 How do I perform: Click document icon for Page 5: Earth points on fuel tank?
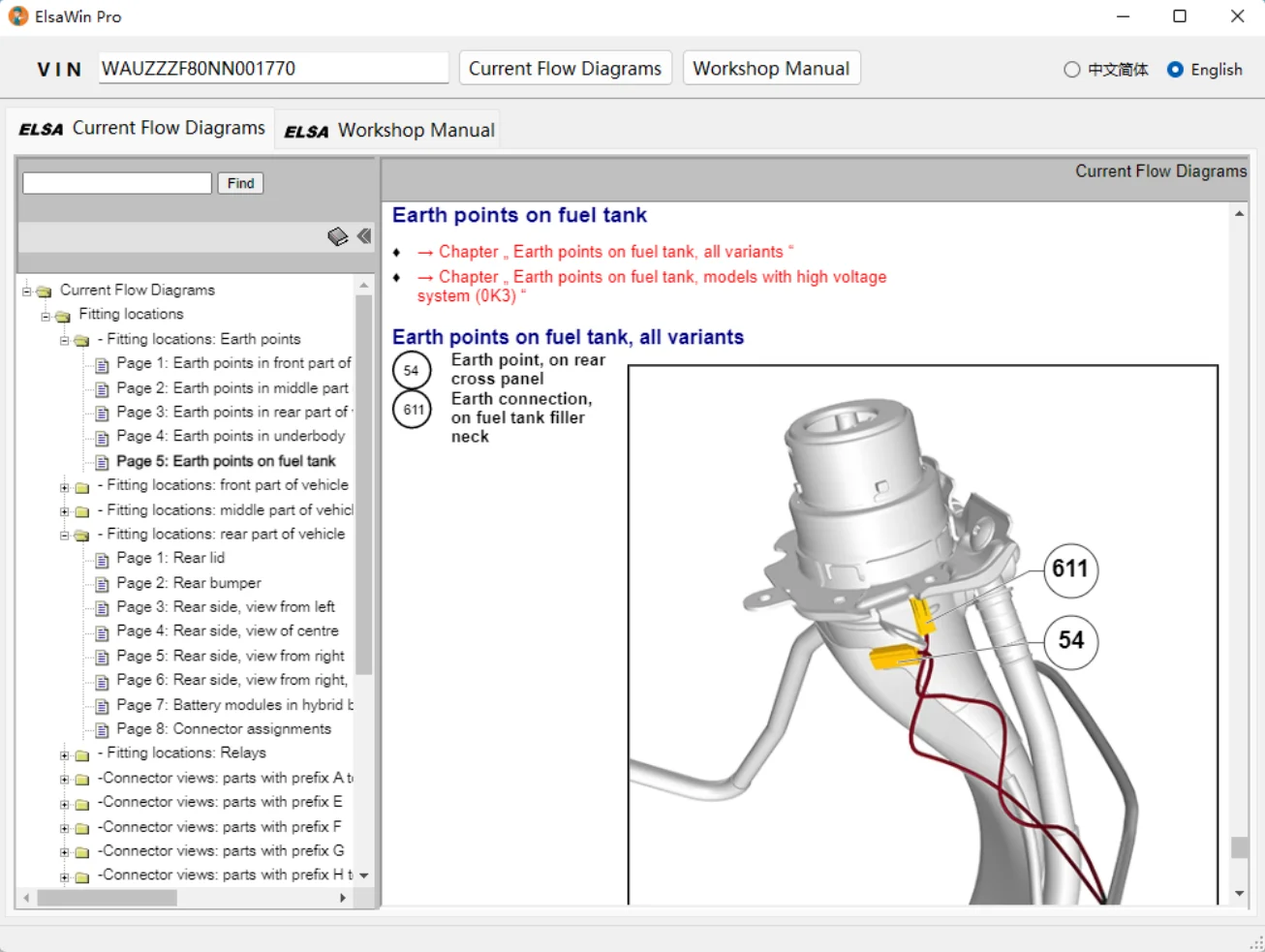pos(103,462)
